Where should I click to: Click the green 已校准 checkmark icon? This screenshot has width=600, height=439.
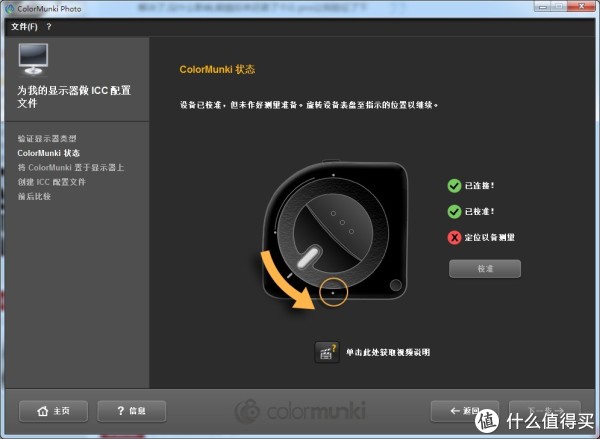(x=454, y=211)
